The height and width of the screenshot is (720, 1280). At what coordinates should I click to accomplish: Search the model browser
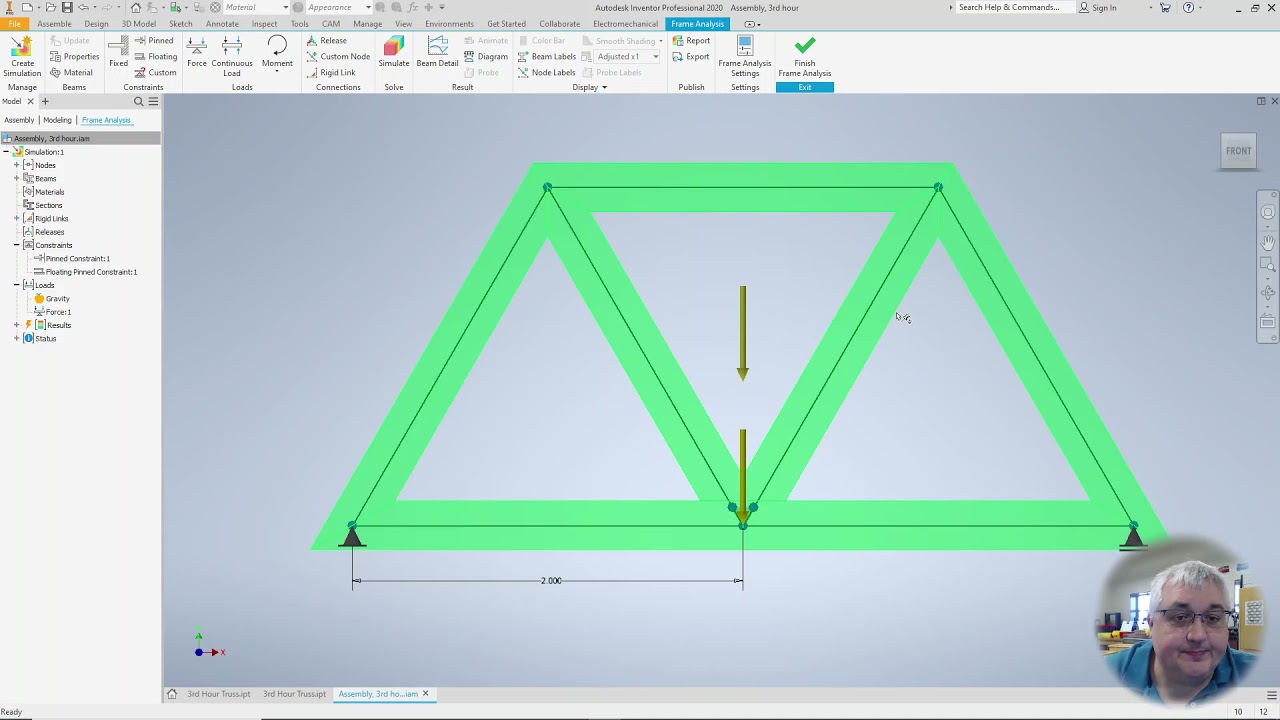pos(139,102)
